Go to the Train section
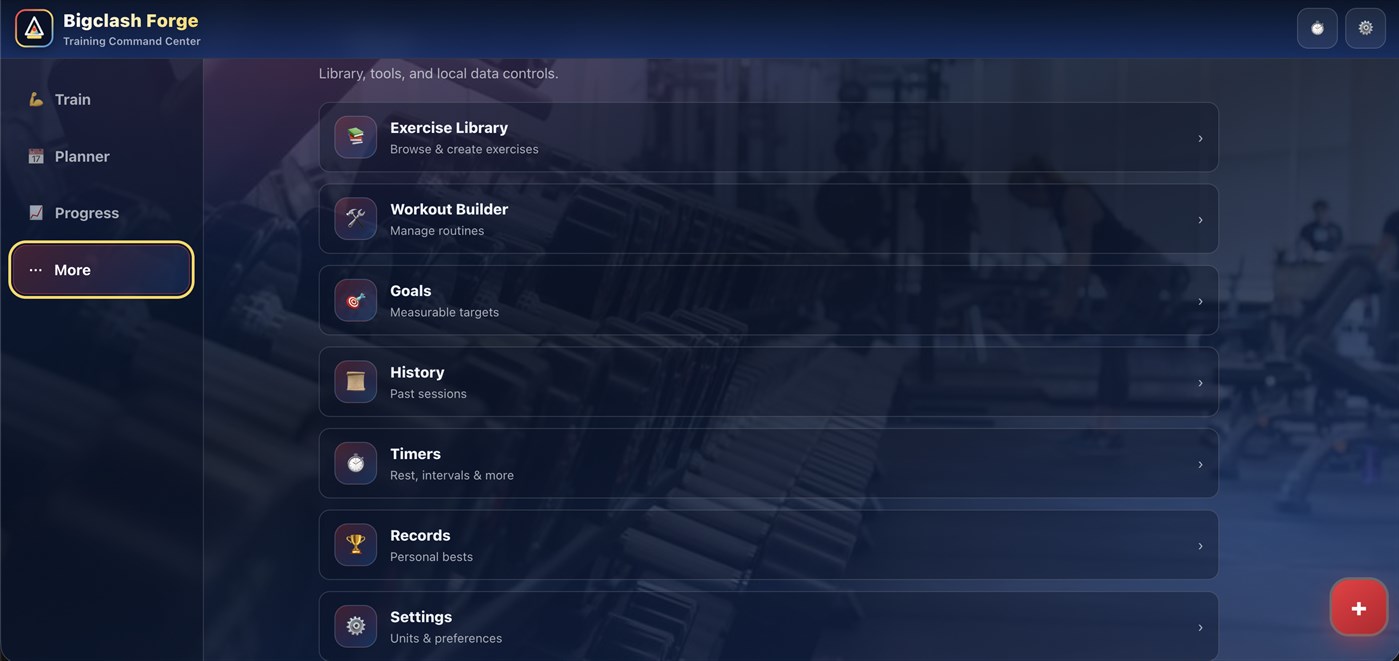Screen dimensions: 1399x661 [101, 99]
